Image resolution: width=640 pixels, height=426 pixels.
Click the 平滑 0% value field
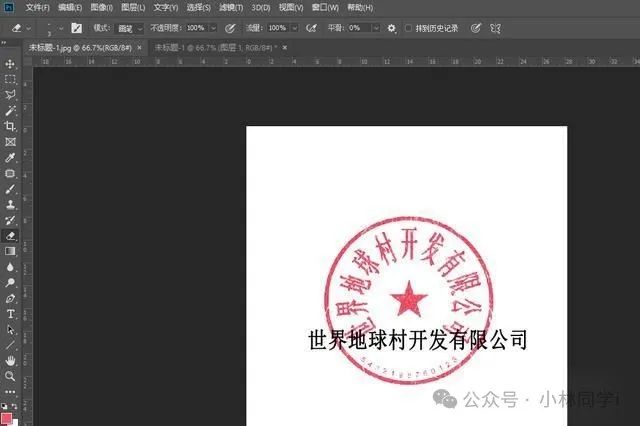(358, 28)
